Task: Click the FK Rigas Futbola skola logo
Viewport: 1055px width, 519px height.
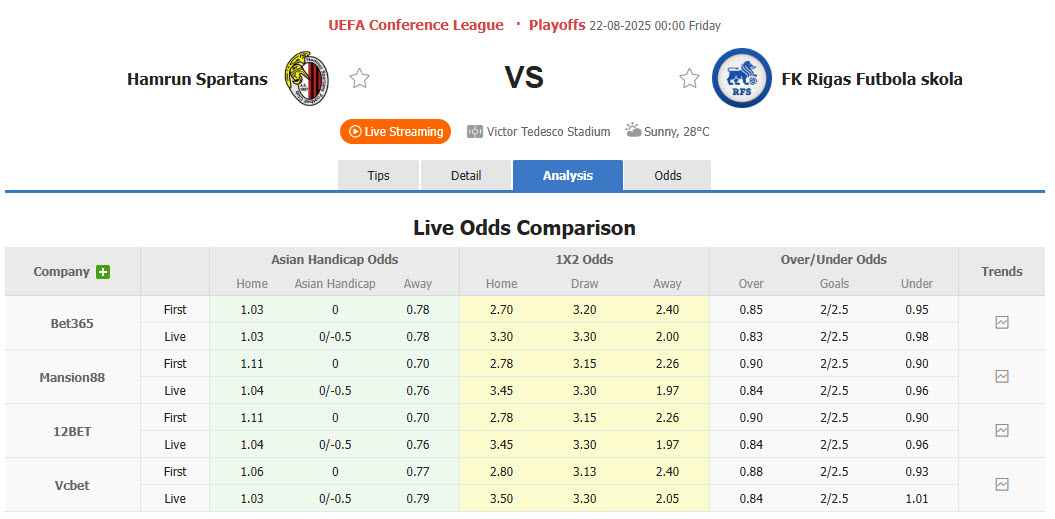Action: click(x=742, y=79)
